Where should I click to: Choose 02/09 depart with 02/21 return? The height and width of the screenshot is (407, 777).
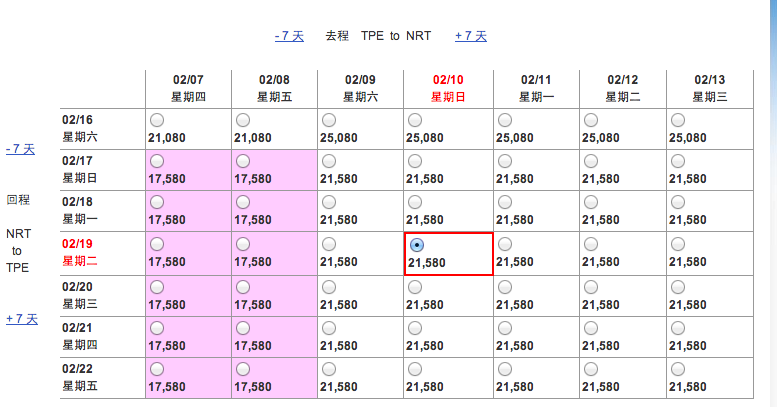(x=329, y=328)
